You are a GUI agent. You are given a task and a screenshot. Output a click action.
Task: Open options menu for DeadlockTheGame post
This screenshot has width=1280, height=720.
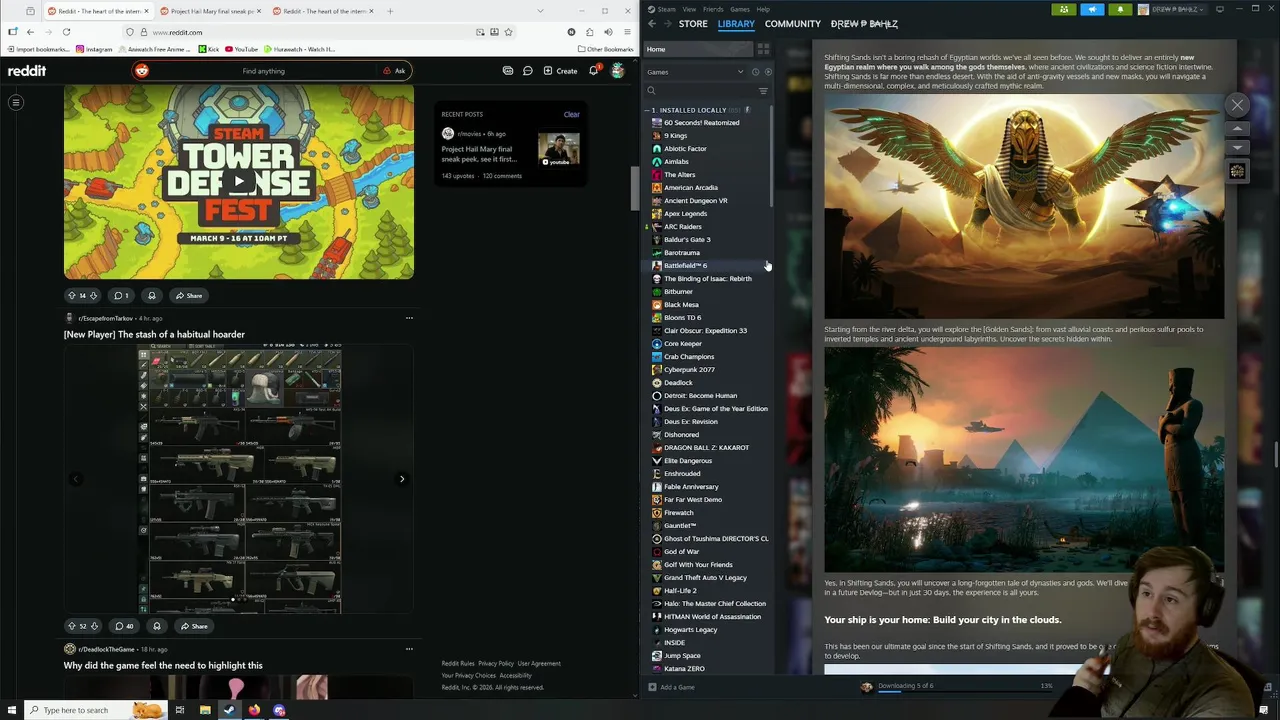pyautogui.click(x=409, y=649)
